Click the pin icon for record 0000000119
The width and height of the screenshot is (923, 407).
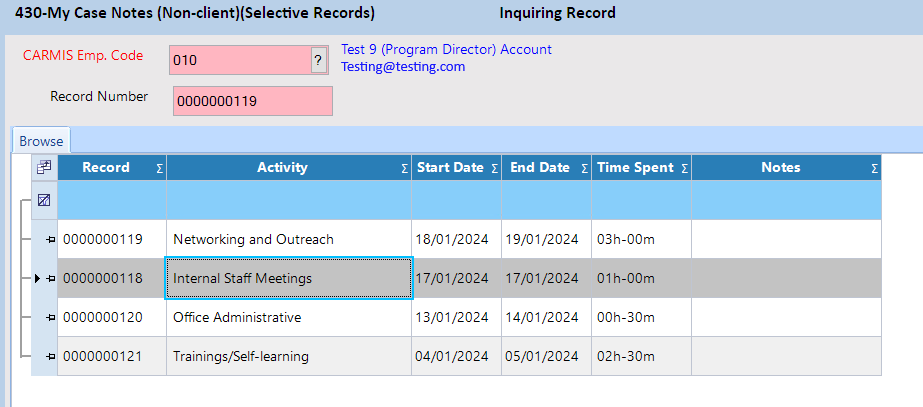click(50, 240)
